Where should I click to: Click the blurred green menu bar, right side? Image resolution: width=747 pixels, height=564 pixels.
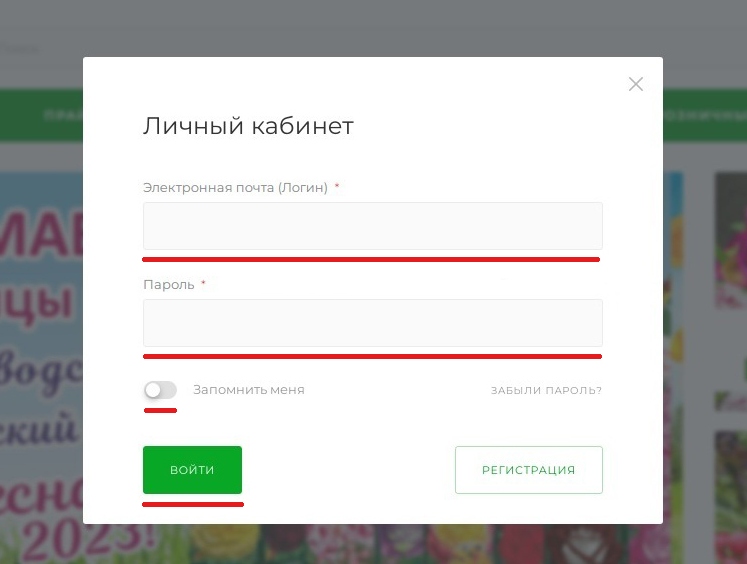pyautogui.click(x=705, y=115)
